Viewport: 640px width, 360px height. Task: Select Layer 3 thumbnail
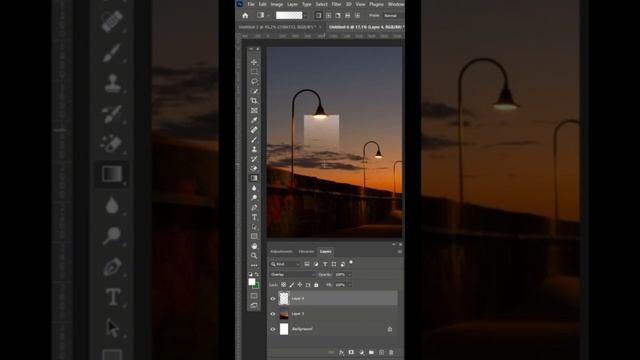point(284,314)
